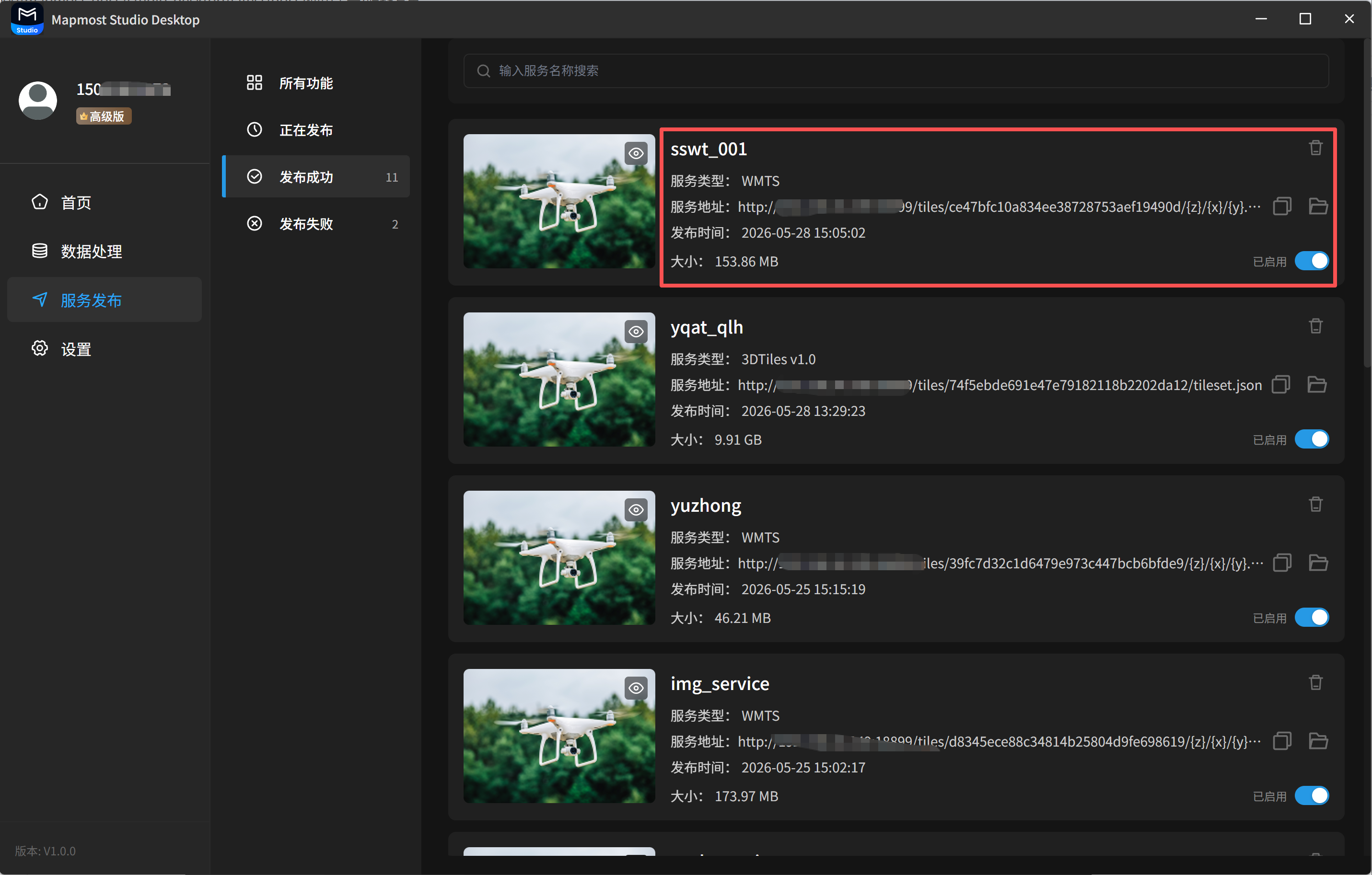Click the 173.97 MB size value

[746, 796]
